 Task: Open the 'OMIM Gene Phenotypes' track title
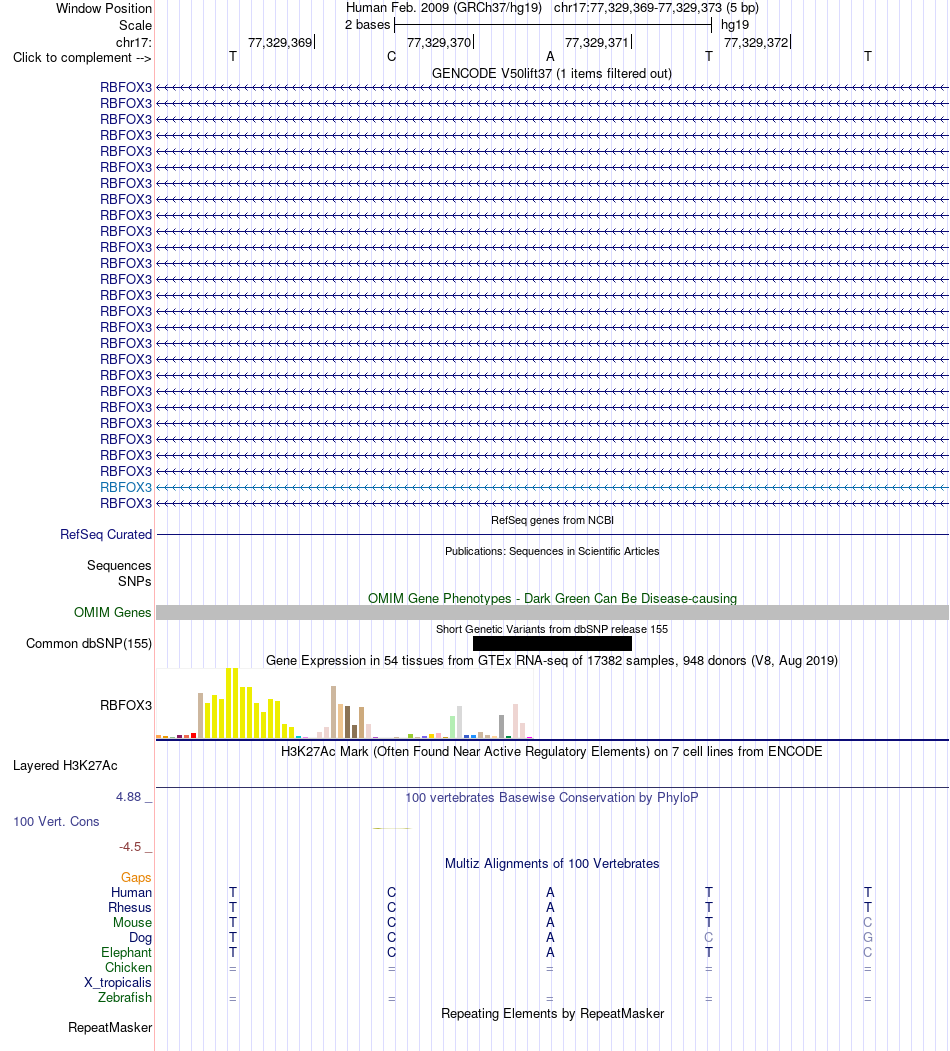pyautogui.click(x=552, y=598)
